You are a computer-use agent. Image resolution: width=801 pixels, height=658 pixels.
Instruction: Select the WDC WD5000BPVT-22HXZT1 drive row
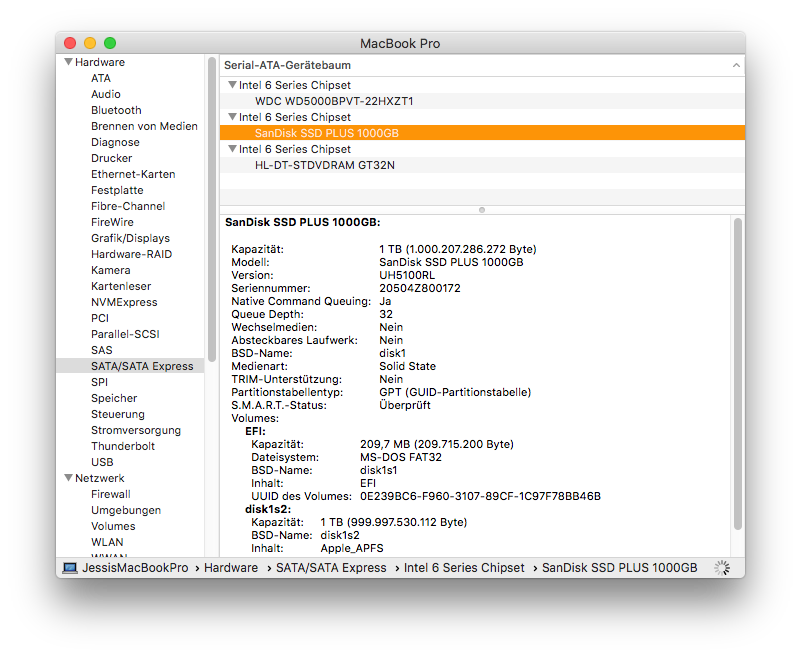tap(482, 101)
